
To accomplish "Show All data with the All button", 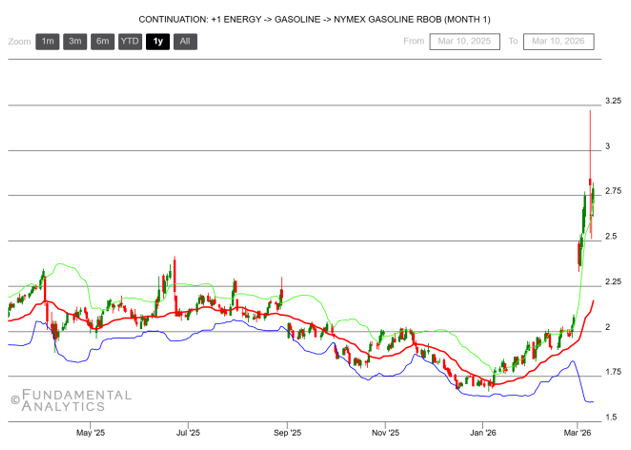I will click(184, 41).
